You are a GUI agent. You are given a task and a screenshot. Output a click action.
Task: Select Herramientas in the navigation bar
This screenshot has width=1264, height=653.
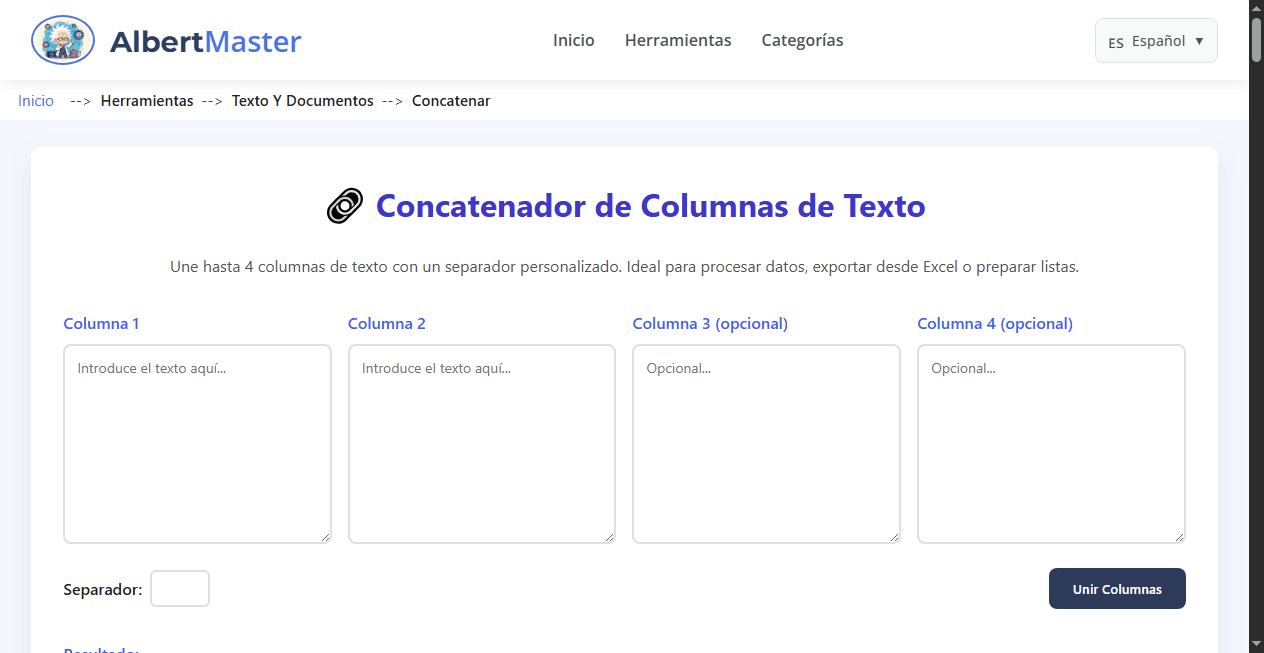[x=678, y=40]
